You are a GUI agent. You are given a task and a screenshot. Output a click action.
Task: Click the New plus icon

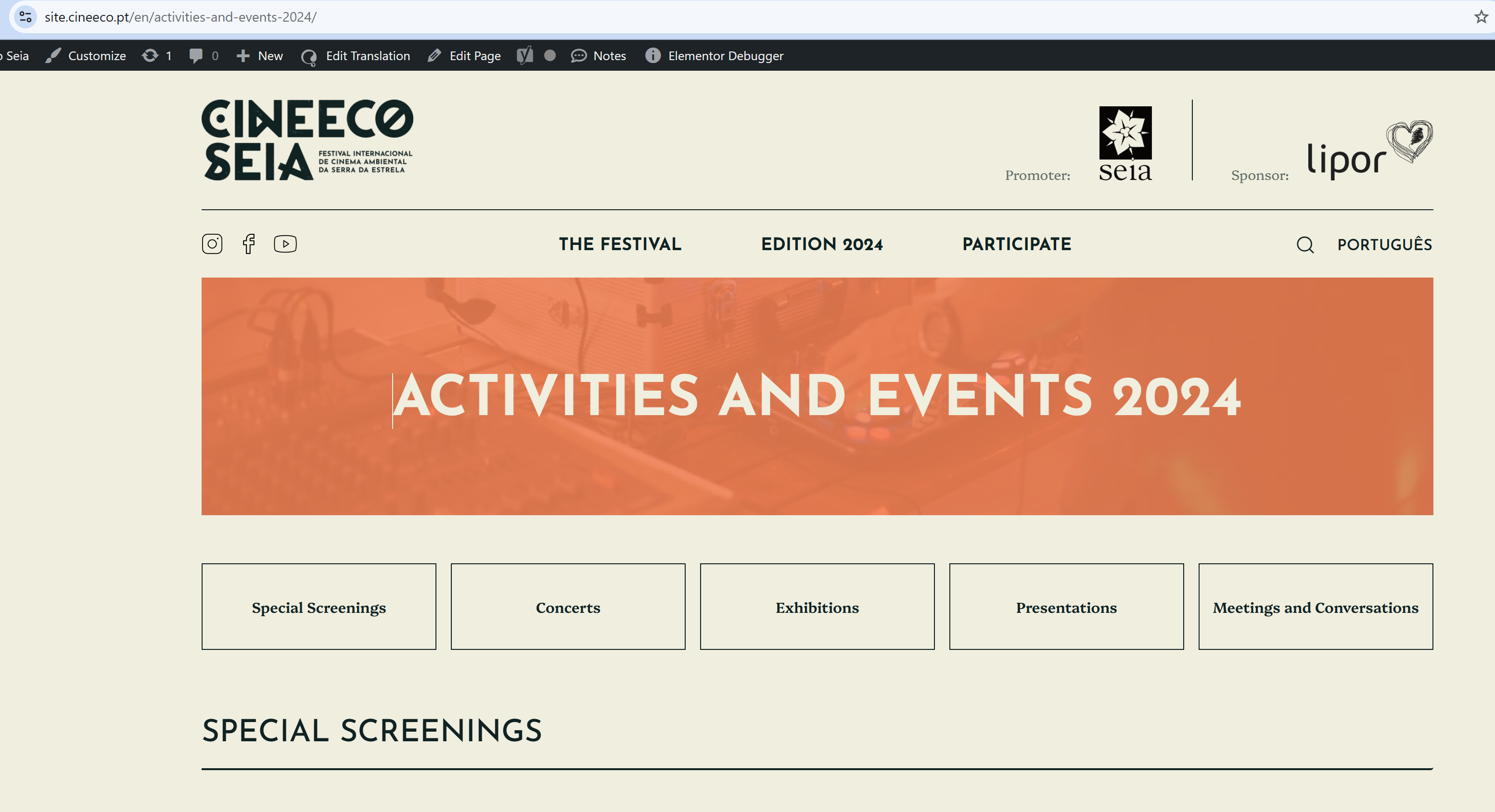click(243, 56)
